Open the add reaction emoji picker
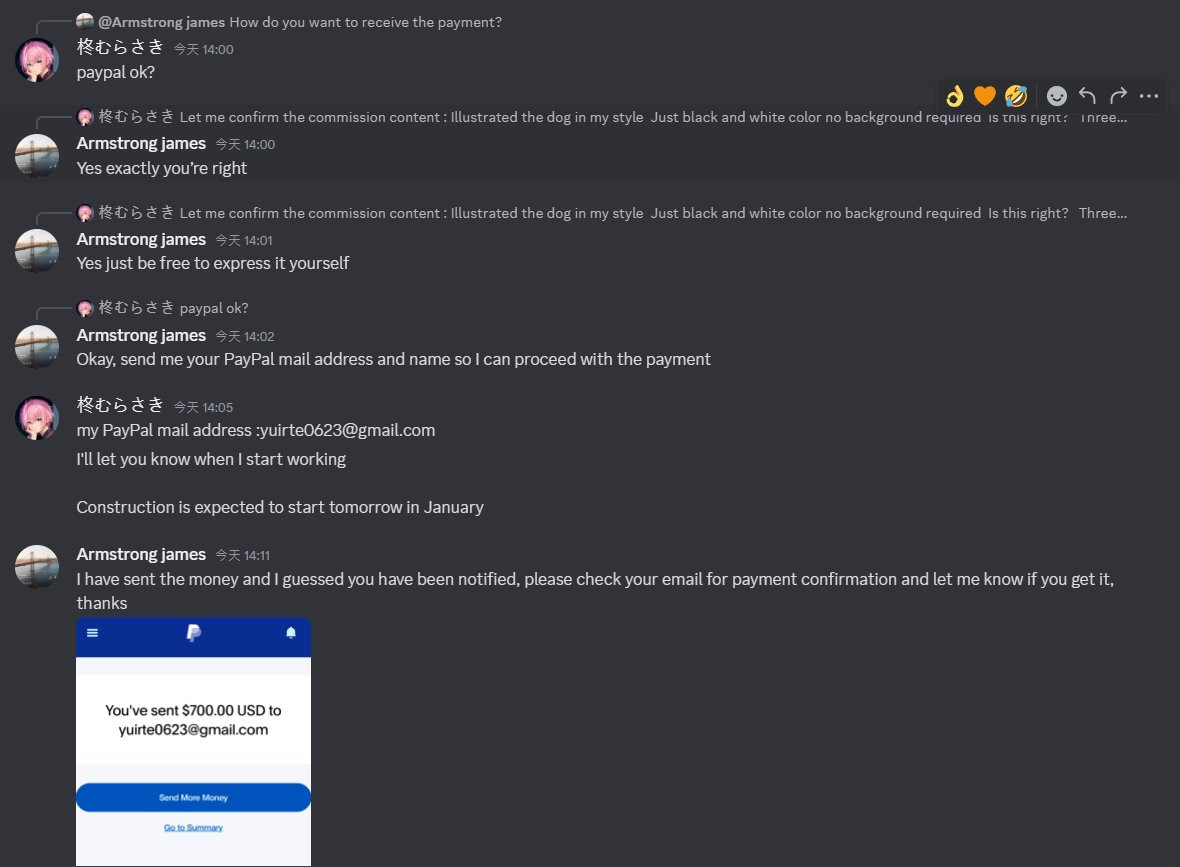The height and width of the screenshot is (867, 1180). pos(1057,96)
